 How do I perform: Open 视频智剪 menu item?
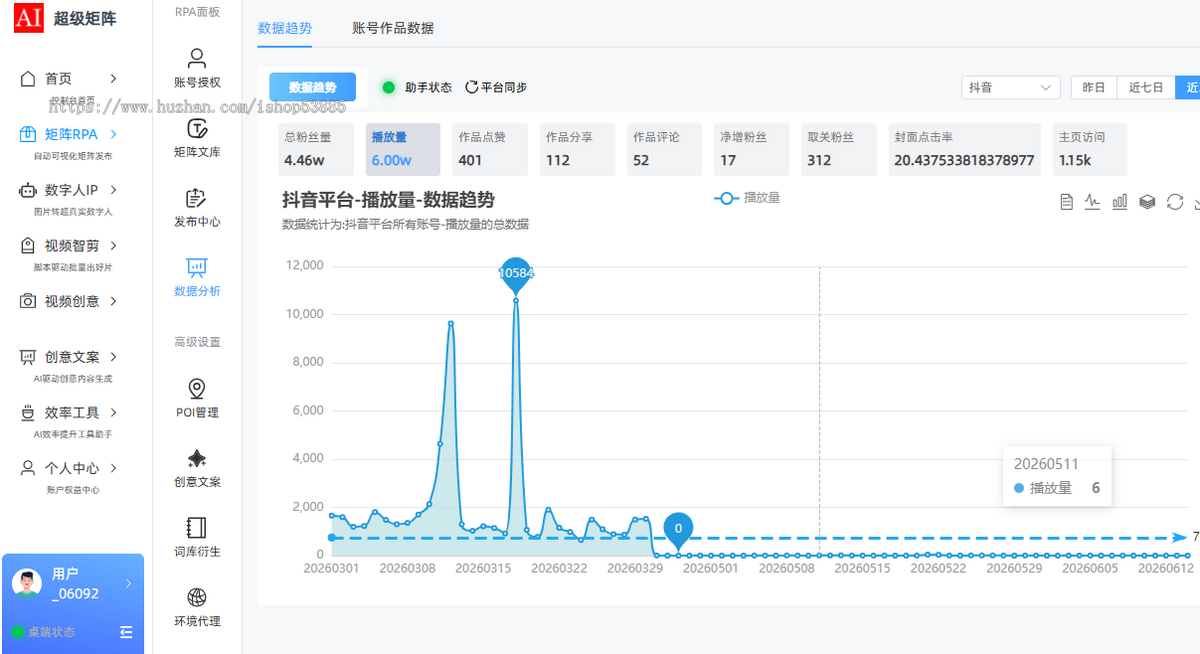tap(71, 245)
